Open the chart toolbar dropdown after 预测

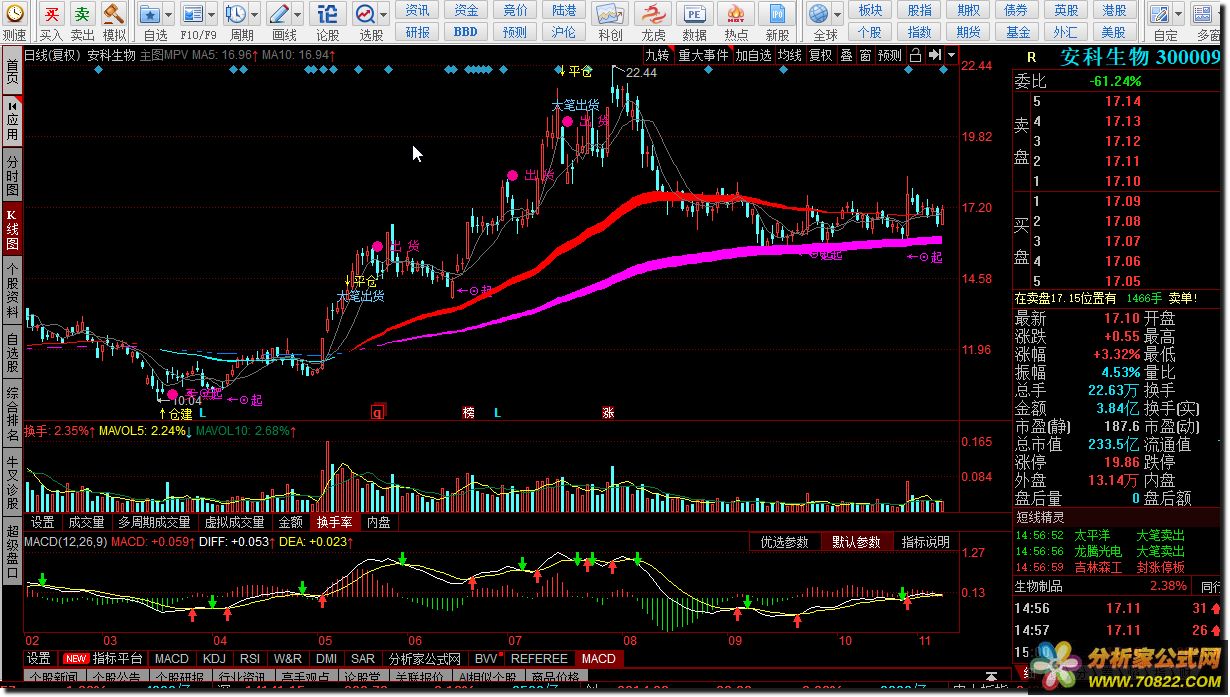pyautogui.click(x=950, y=55)
